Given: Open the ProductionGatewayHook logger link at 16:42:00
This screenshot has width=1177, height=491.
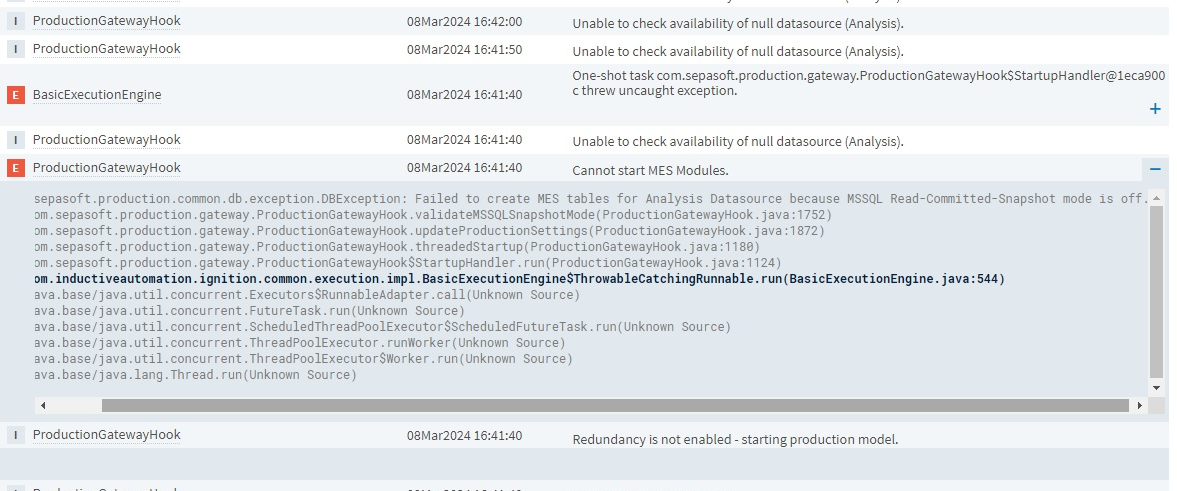Looking at the screenshot, I should [106, 21].
